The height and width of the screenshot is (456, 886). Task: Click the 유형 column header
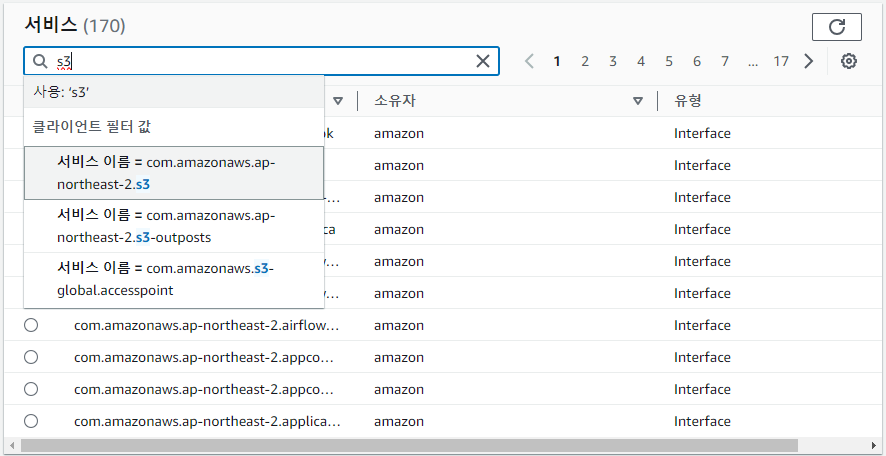point(688,101)
